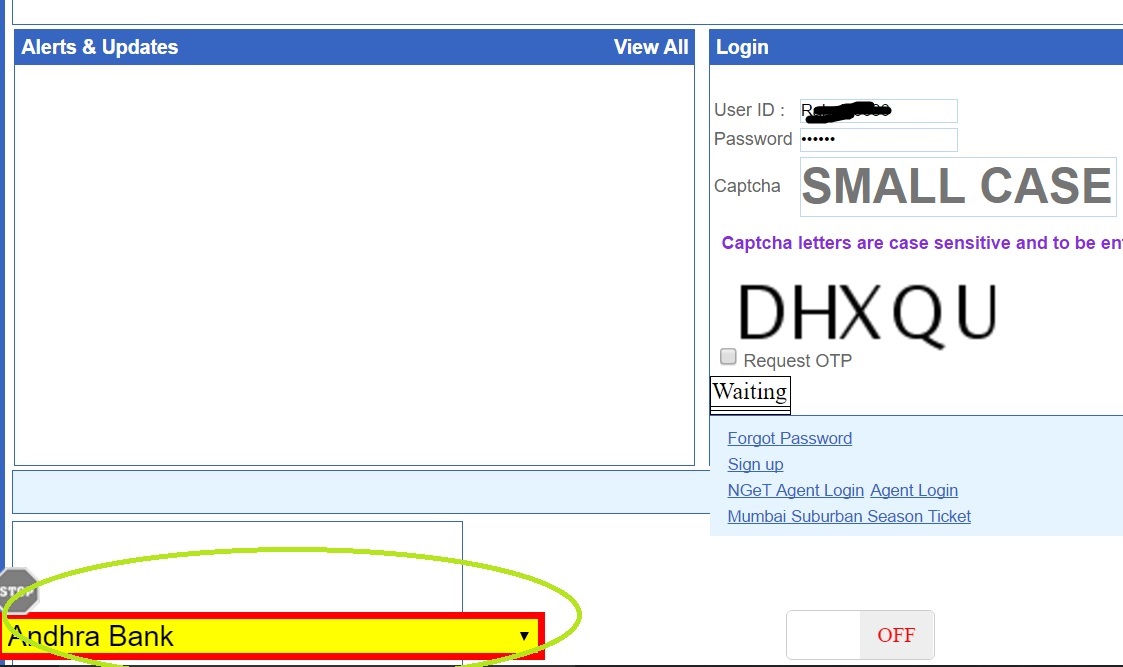Go to the Agent Login link

click(913, 490)
